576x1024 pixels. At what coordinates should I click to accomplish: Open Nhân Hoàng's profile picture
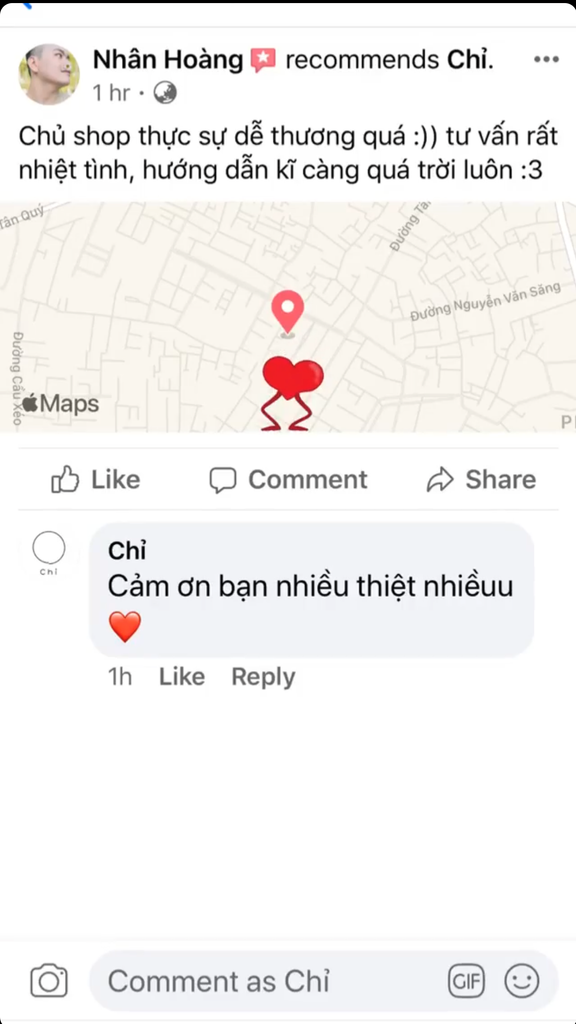click(x=50, y=74)
